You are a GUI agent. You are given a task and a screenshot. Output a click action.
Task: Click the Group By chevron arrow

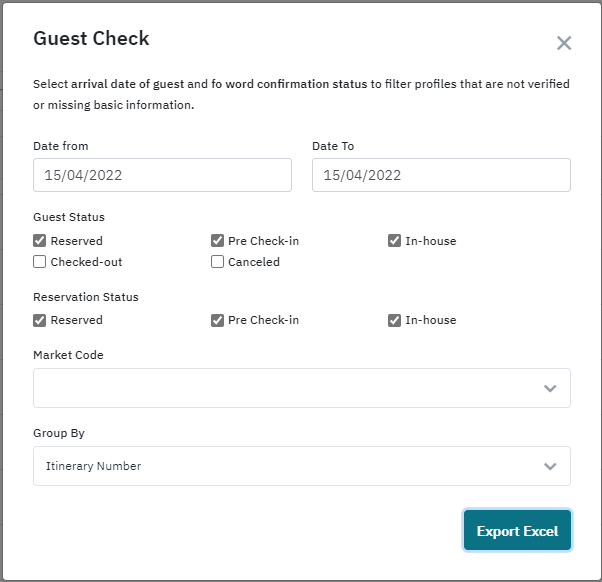pos(550,466)
